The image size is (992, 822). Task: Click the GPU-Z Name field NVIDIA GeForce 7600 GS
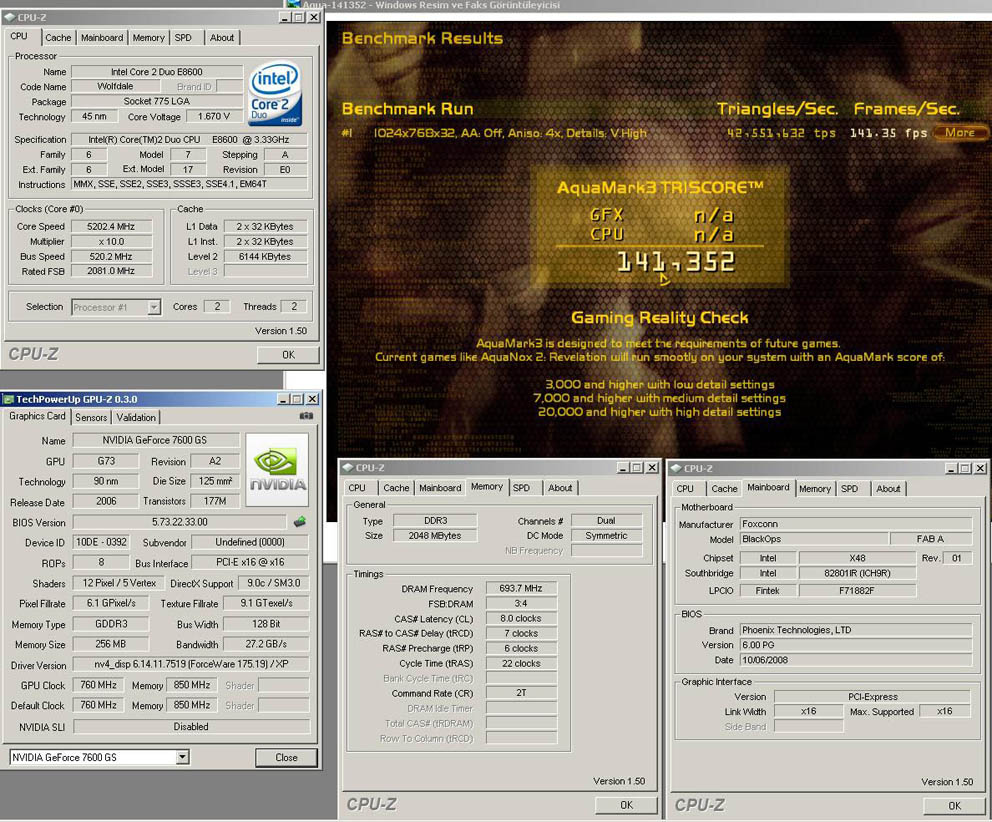point(156,440)
